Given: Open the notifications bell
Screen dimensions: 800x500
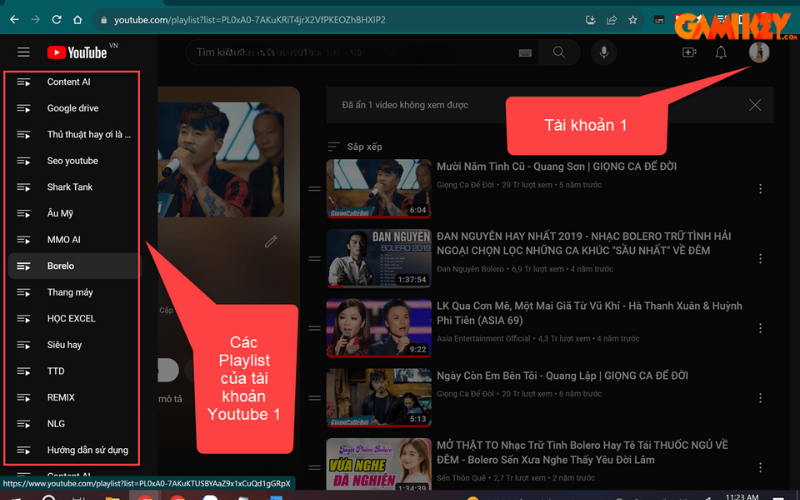Looking at the screenshot, I should [720, 52].
